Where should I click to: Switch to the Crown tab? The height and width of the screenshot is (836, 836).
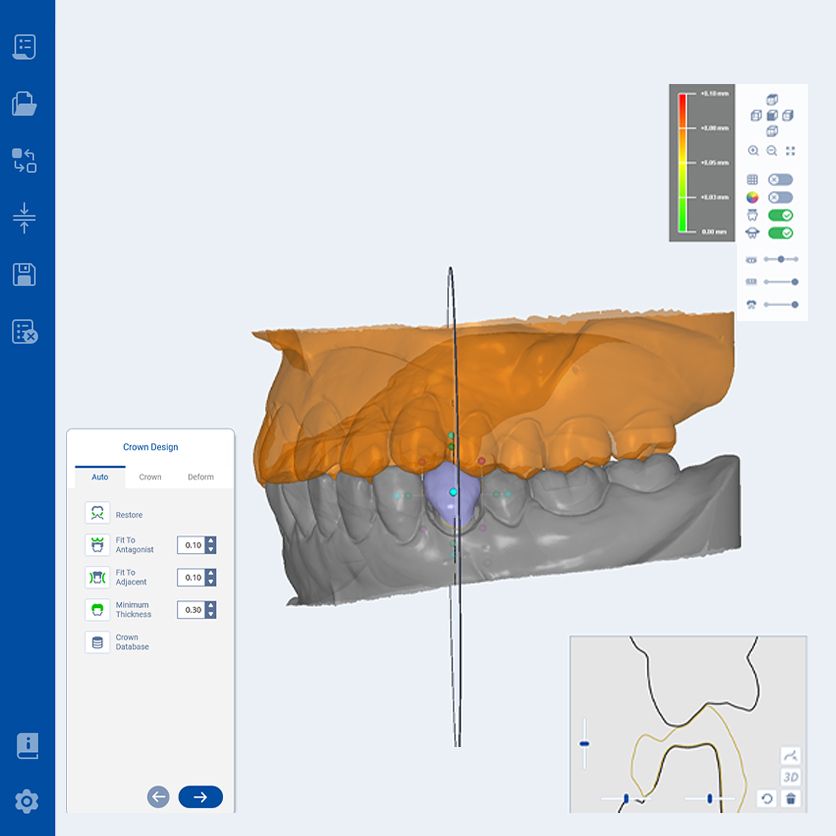tap(150, 476)
